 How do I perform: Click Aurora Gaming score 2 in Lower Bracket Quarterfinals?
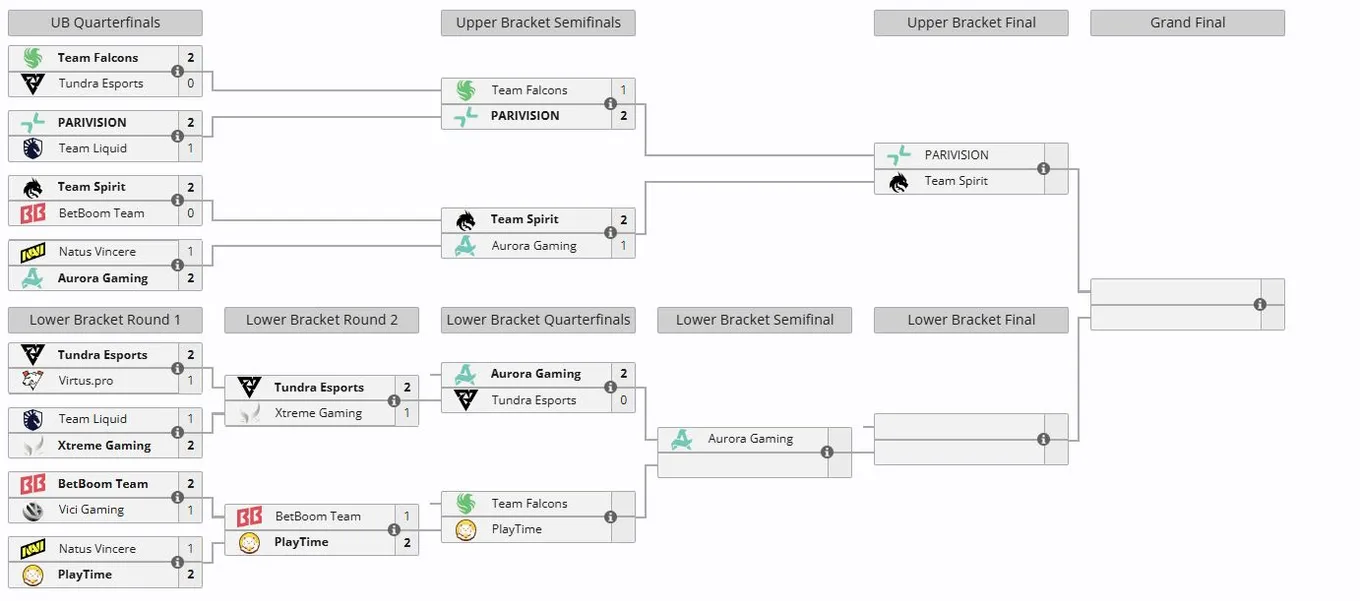coord(623,374)
